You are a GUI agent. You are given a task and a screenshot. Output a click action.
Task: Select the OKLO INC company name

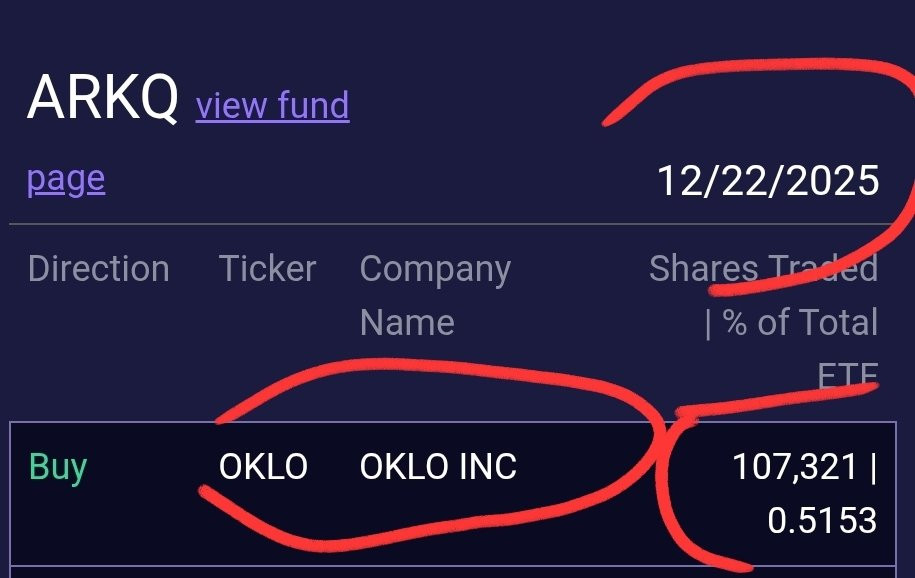pos(437,467)
